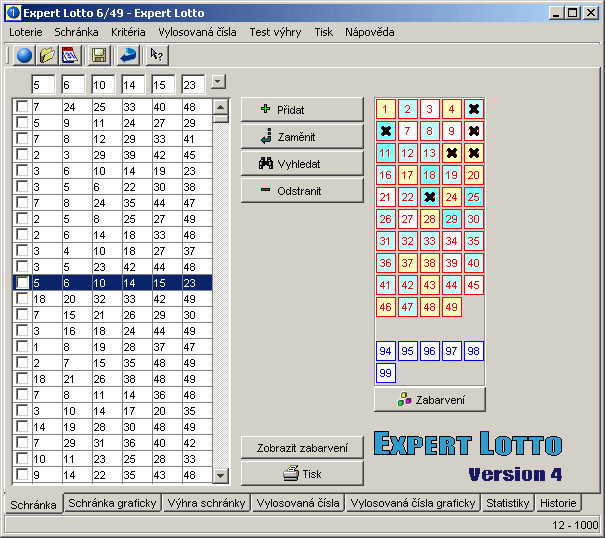
Task: Select number 24 in the number grid
Action: click(x=451, y=197)
